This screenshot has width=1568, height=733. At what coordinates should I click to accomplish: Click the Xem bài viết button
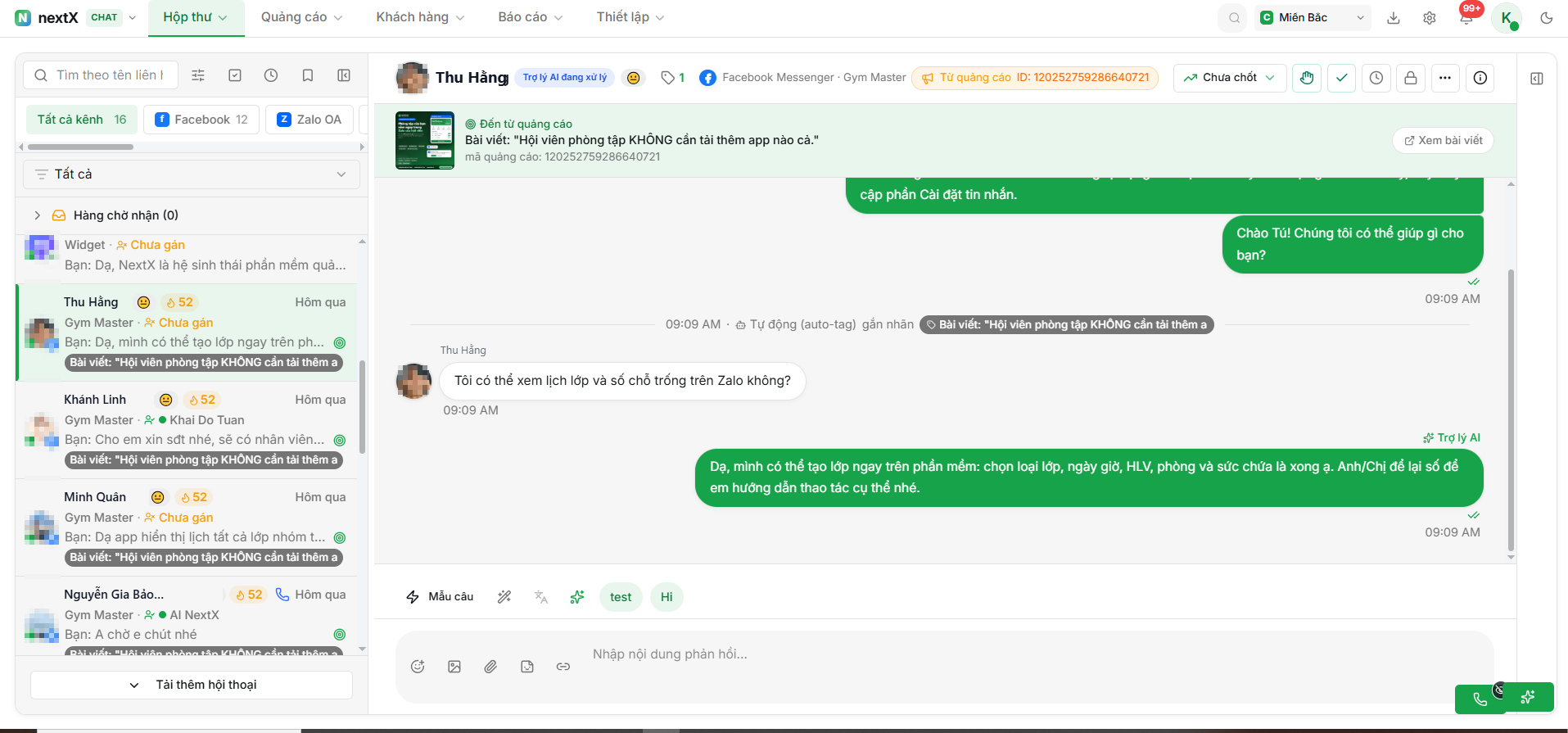point(1443,141)
